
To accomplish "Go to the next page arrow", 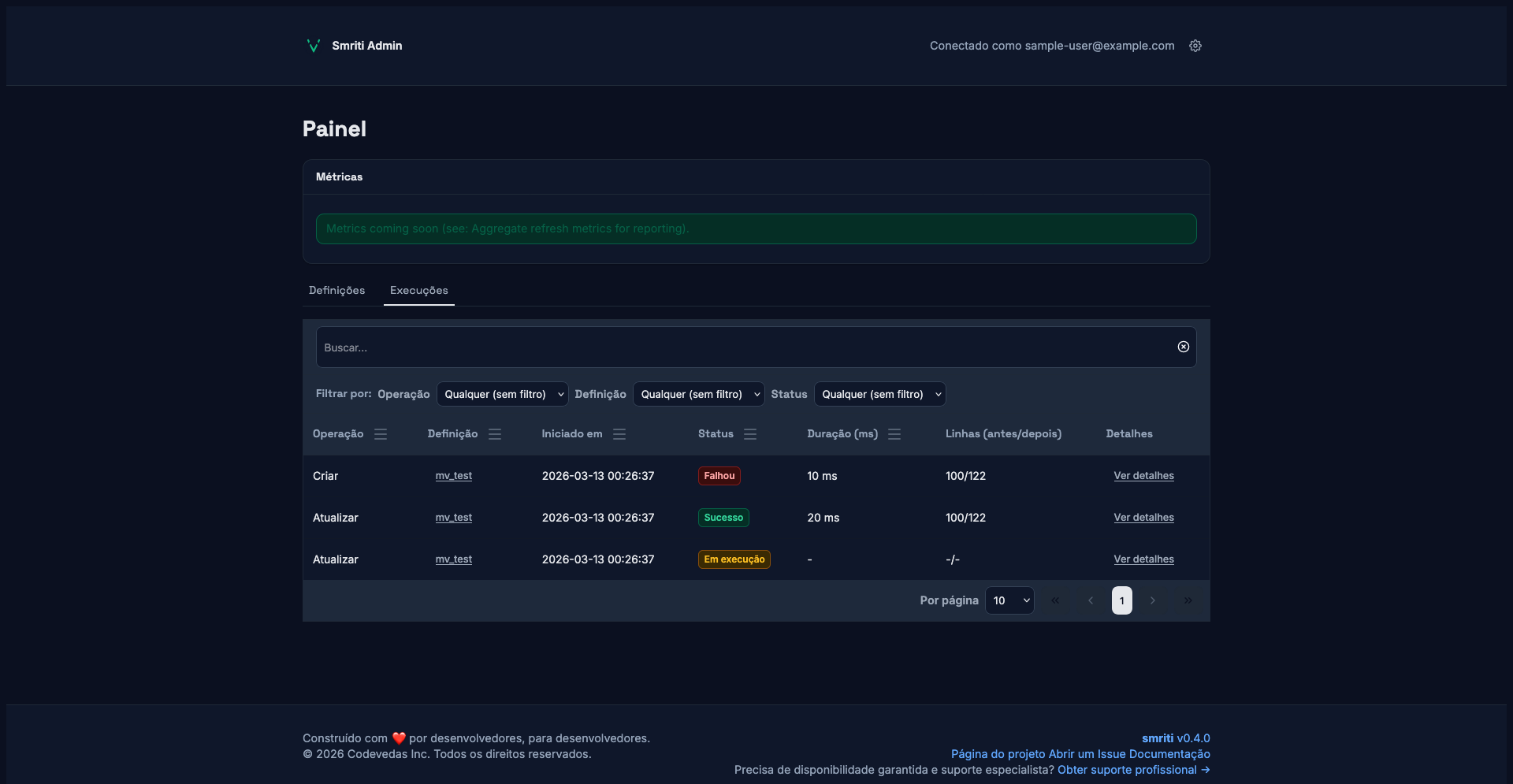I will (1153, 600).
